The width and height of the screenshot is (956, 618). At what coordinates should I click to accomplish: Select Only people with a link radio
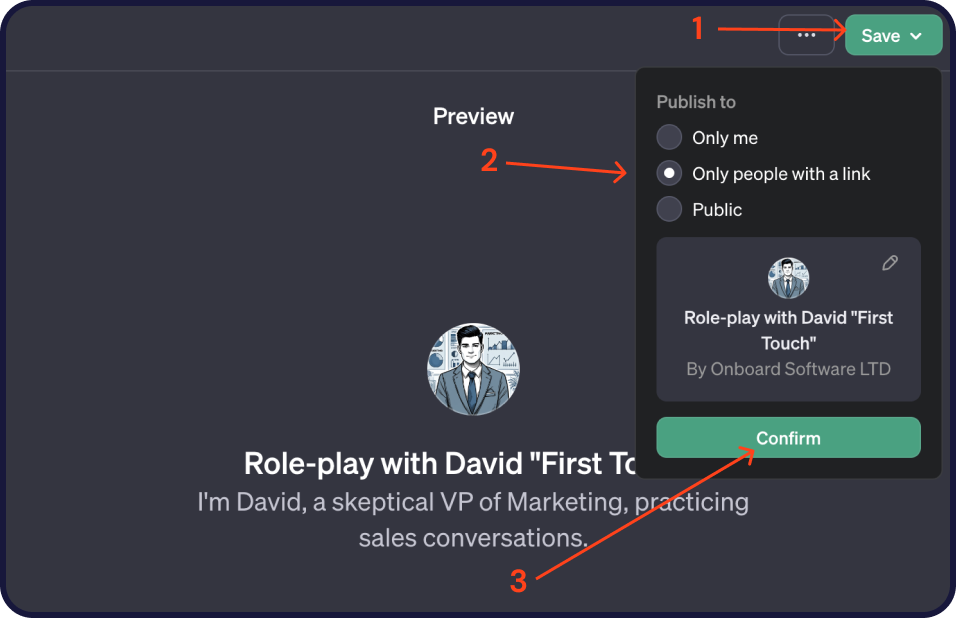[x=669, y=173]
